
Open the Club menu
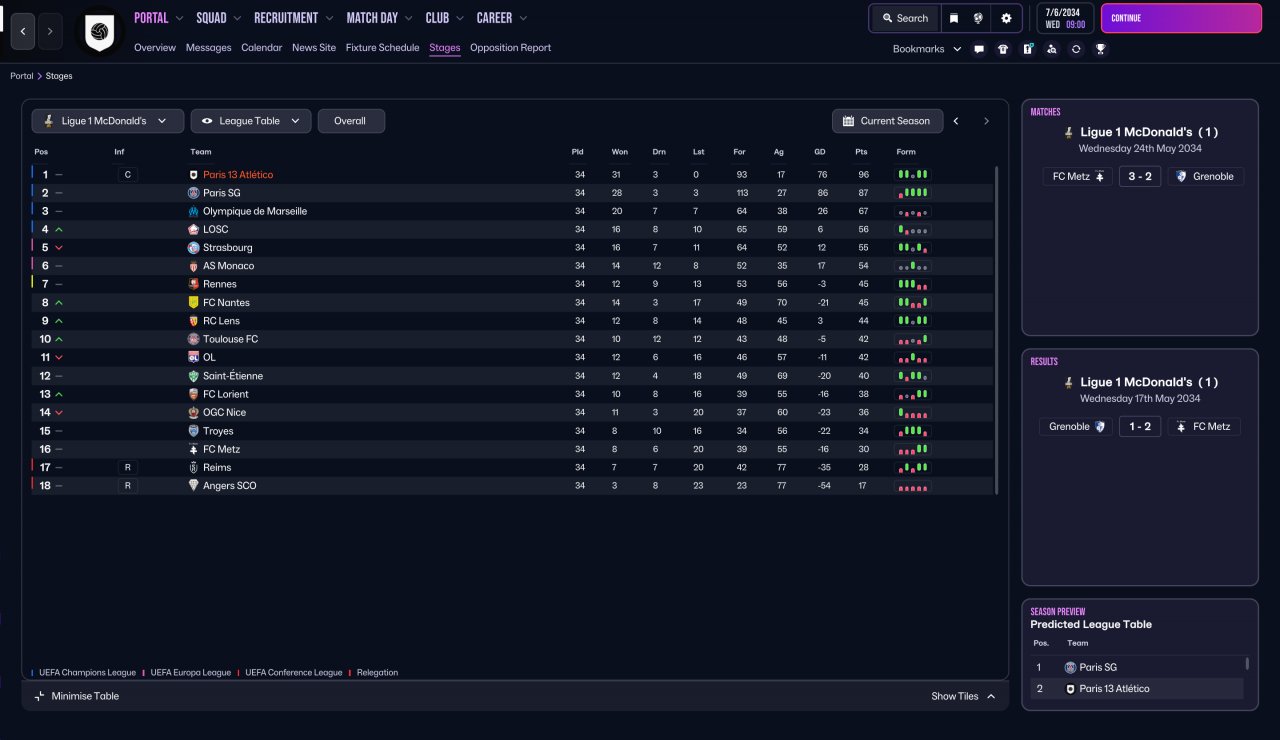[445, 18]
